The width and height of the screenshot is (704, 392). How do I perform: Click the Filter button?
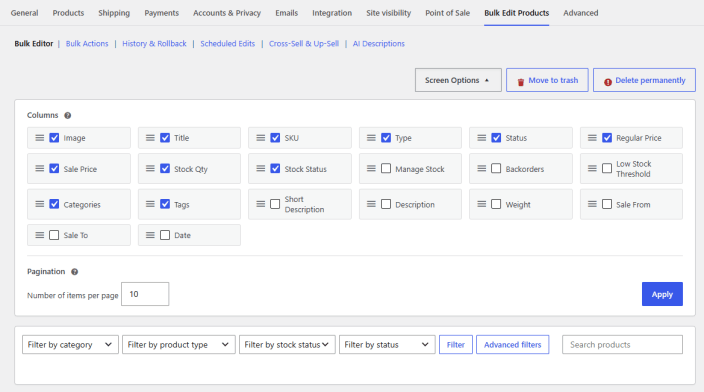(456, 344)
